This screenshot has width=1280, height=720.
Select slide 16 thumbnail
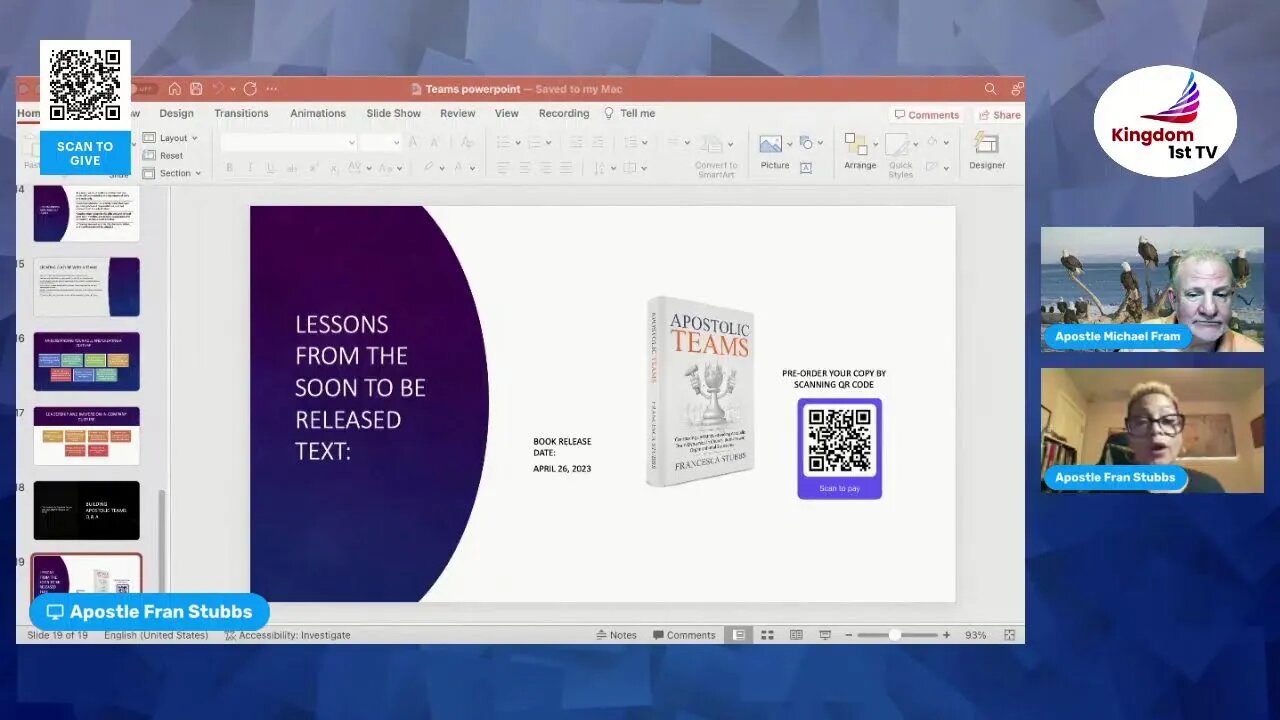[x=87, y=361]
